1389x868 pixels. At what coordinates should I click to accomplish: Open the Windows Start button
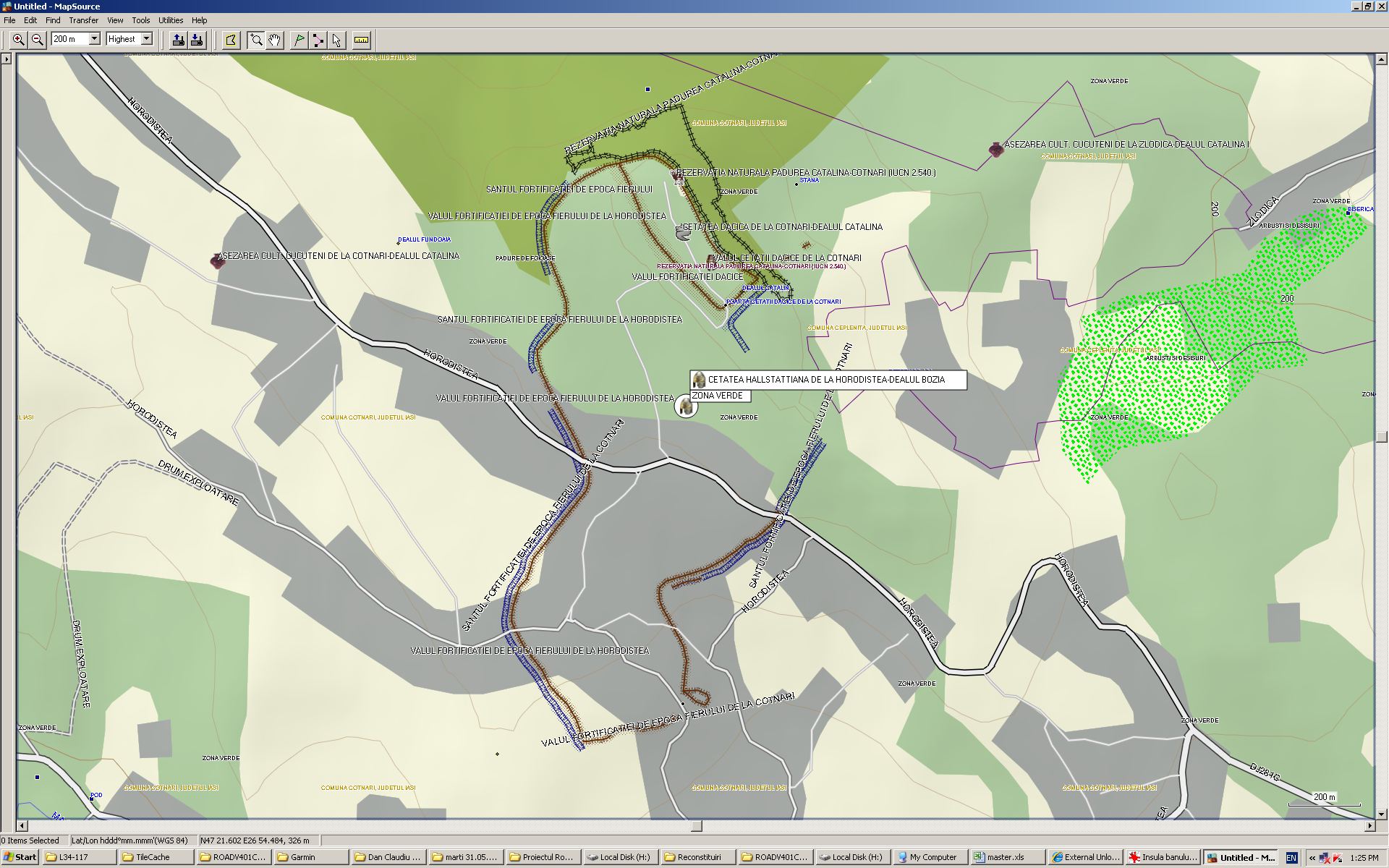tap(20, 857)
